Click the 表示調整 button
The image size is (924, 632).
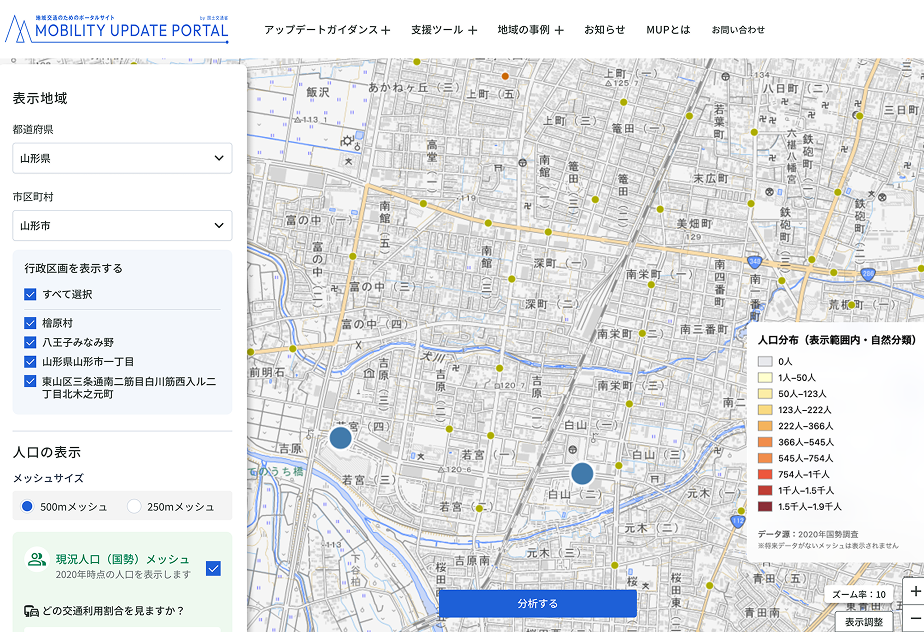[x=864, y=622]
